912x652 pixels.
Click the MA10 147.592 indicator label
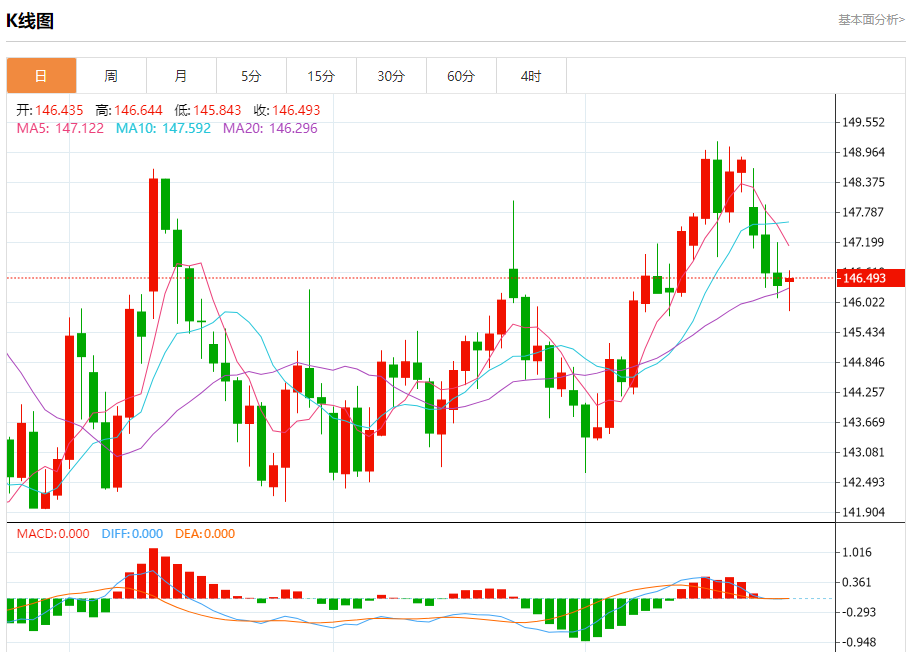[163, 128]
